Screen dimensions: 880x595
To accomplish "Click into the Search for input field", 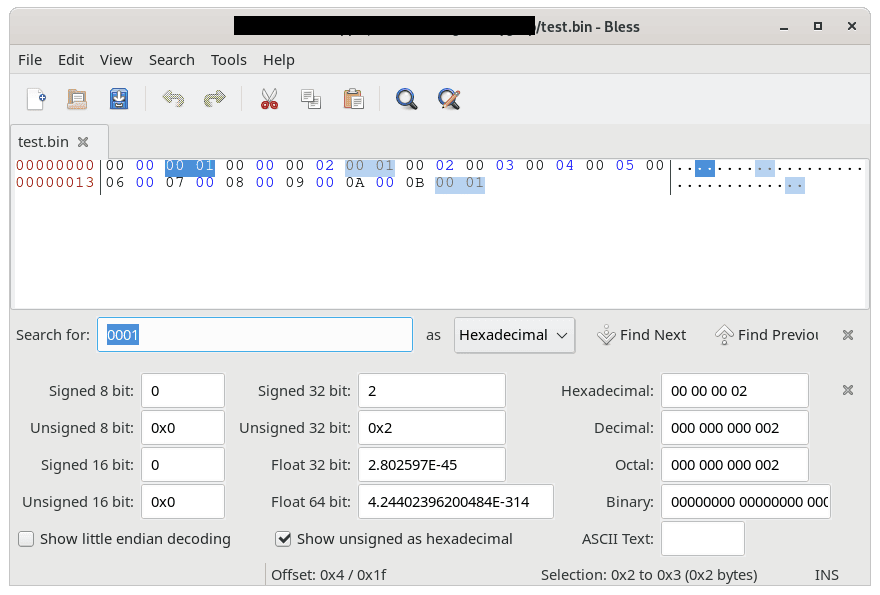I will coord(255,335).
